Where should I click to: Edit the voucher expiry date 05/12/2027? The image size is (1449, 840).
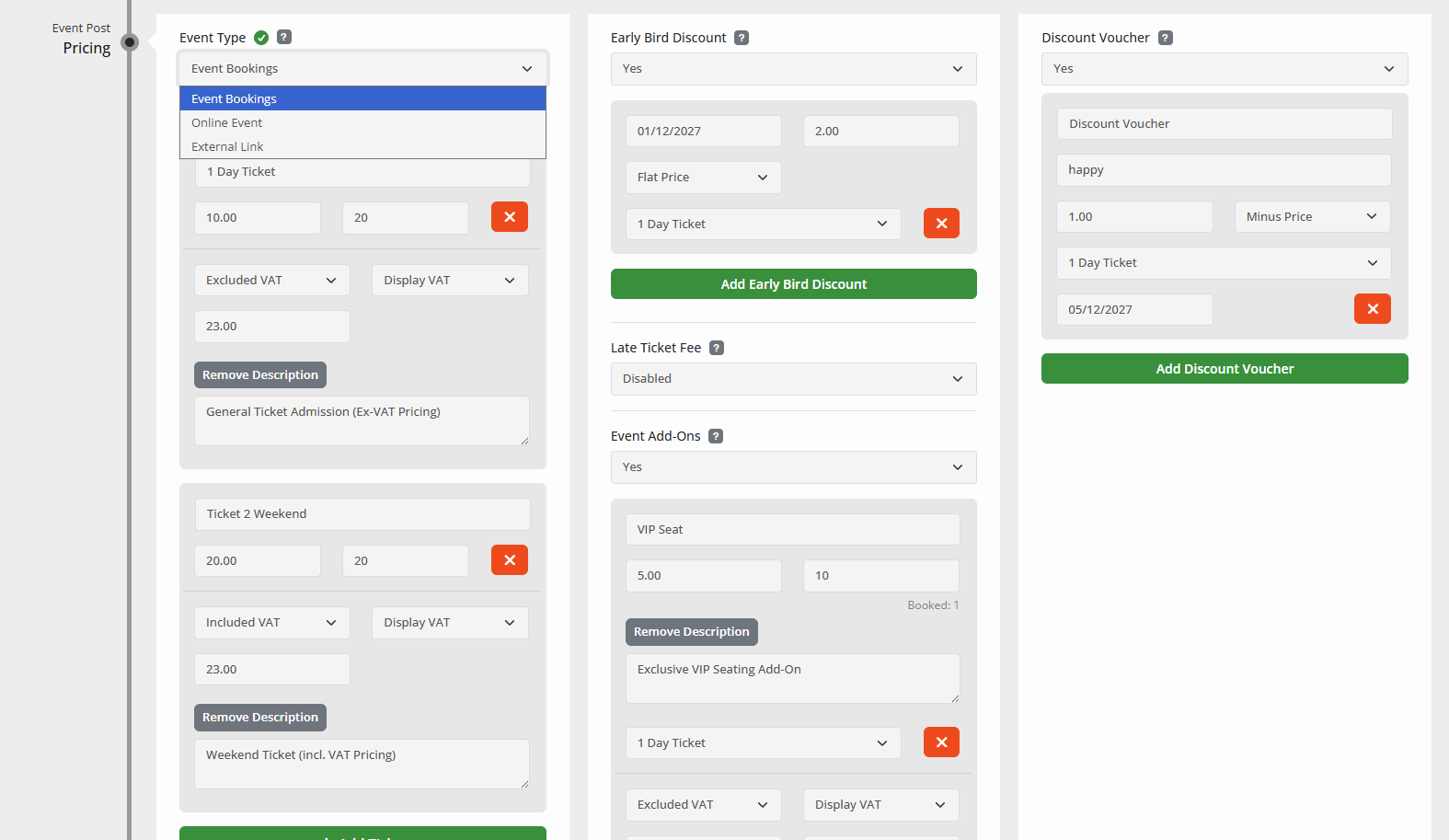click(1134, 310)
